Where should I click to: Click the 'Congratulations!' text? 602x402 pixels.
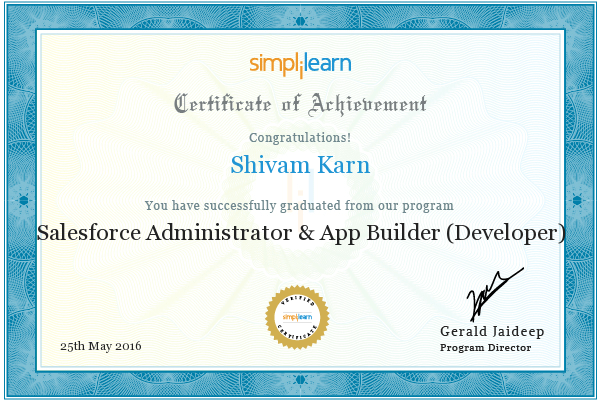[x=300, y=137]
